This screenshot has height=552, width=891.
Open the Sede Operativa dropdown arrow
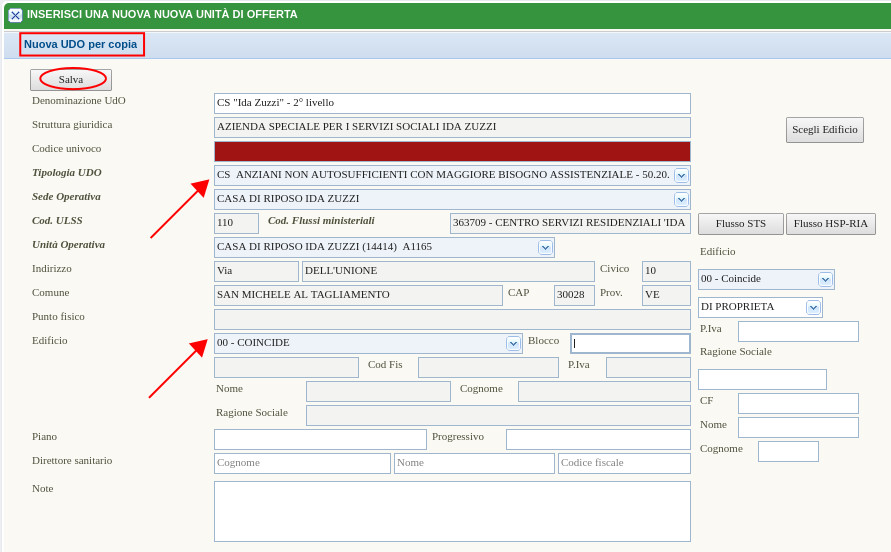coord(681,199)
